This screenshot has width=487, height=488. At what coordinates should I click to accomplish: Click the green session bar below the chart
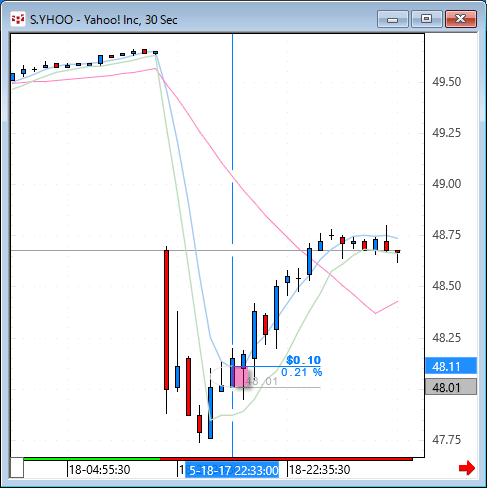click(92, 459)
